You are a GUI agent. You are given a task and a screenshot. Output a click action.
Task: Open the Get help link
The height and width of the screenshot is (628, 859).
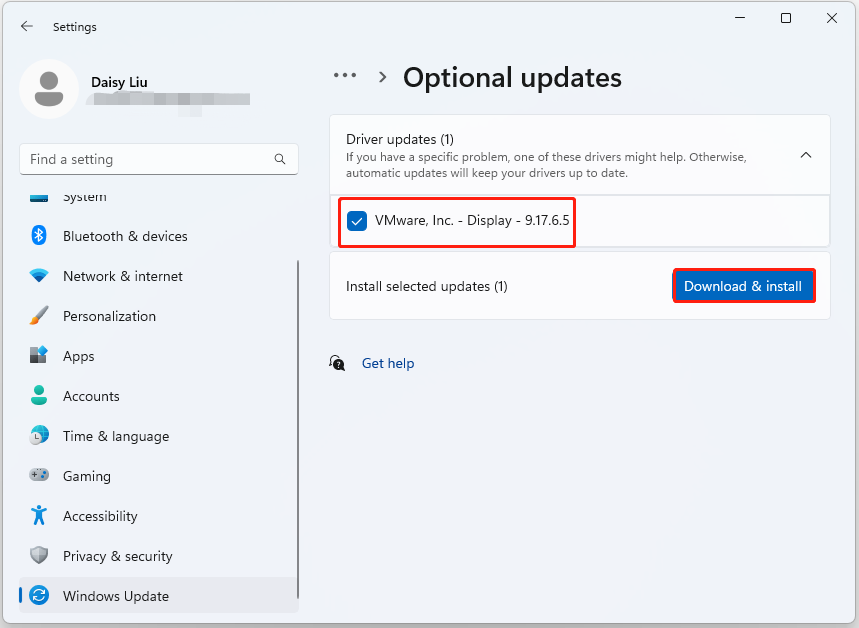pyautogui.click(x=388, y=363)
